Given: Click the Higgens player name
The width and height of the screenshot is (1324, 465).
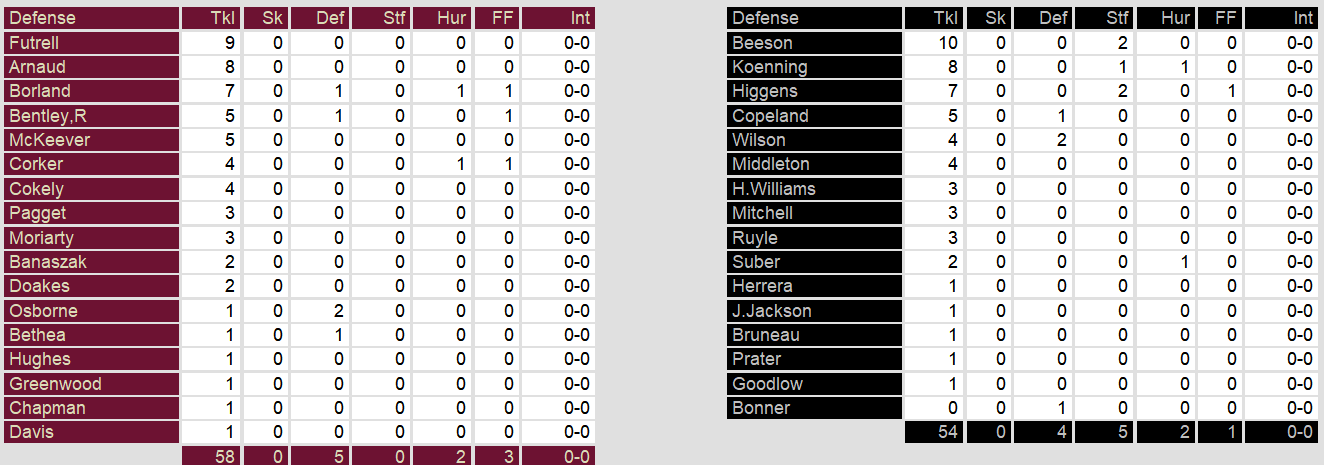Looking at the screenshot, I should pyautogui.click(x=765, y=91).
